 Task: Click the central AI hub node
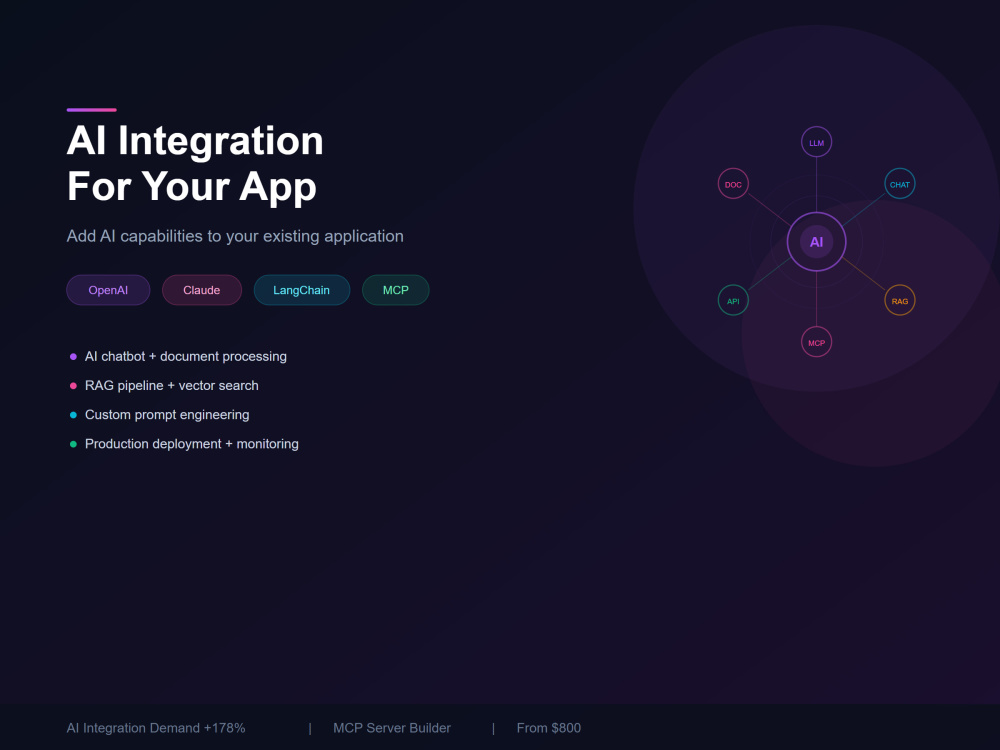(816, 242)
